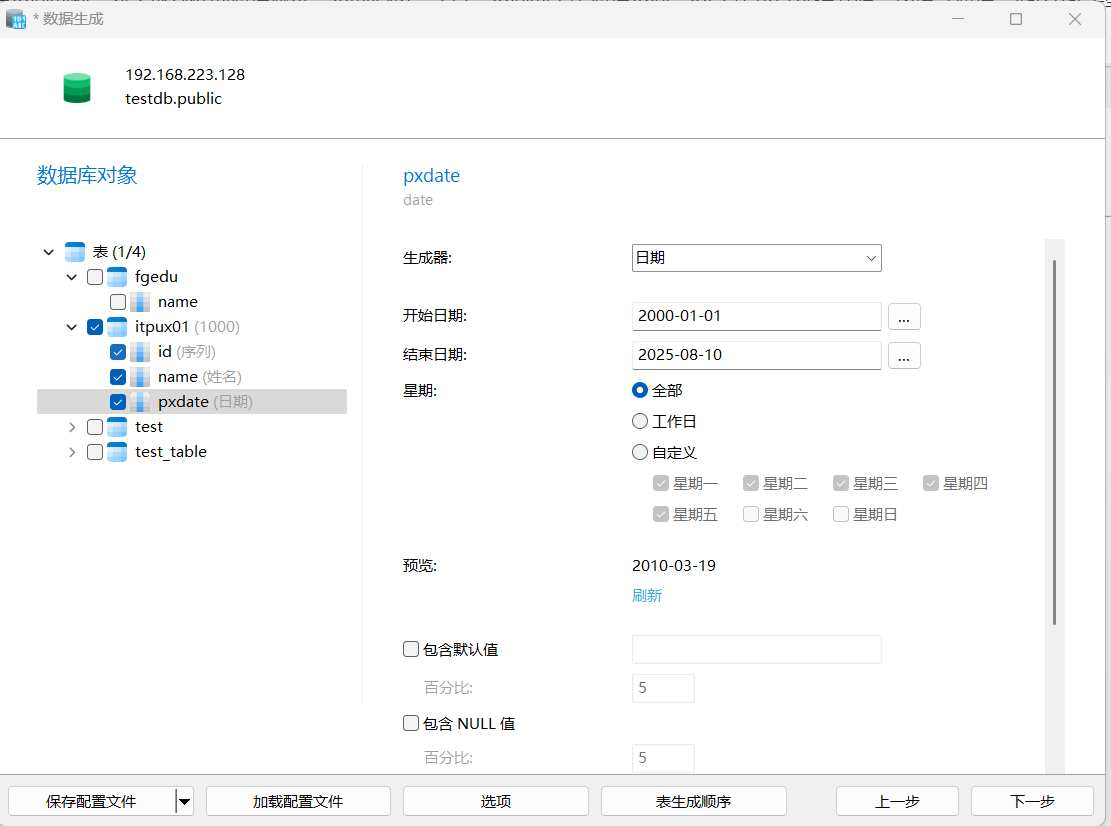Click the test_table table icon
The image size is (1111, 826).
[117, 452]
